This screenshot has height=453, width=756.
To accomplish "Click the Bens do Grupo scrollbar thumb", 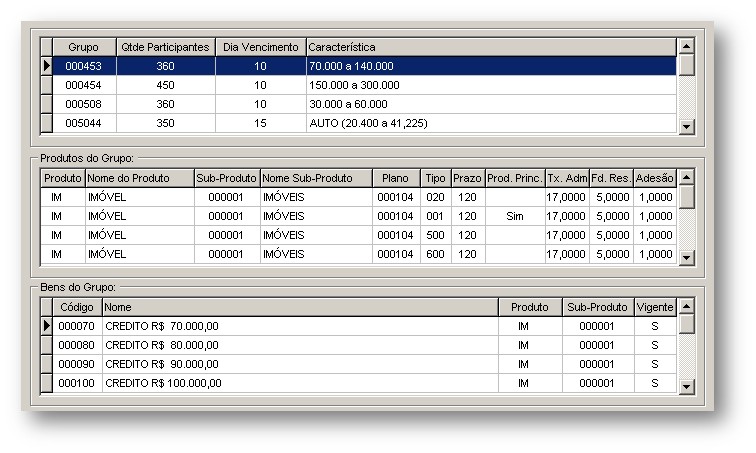I will click(x=686, y=324).
